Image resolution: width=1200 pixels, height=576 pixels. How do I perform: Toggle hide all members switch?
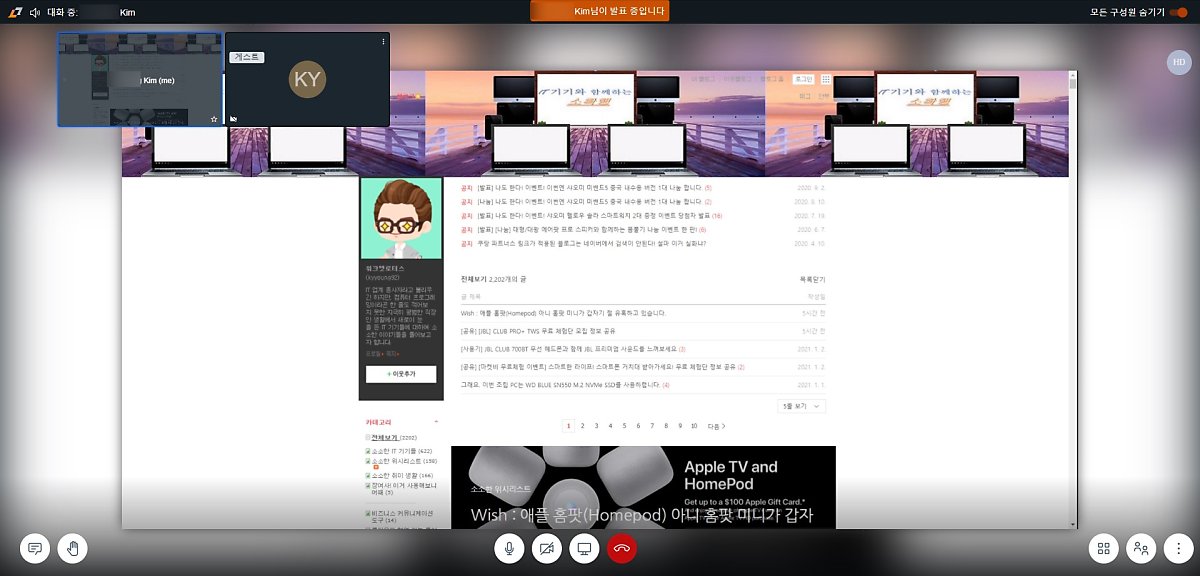[1177, 12]
